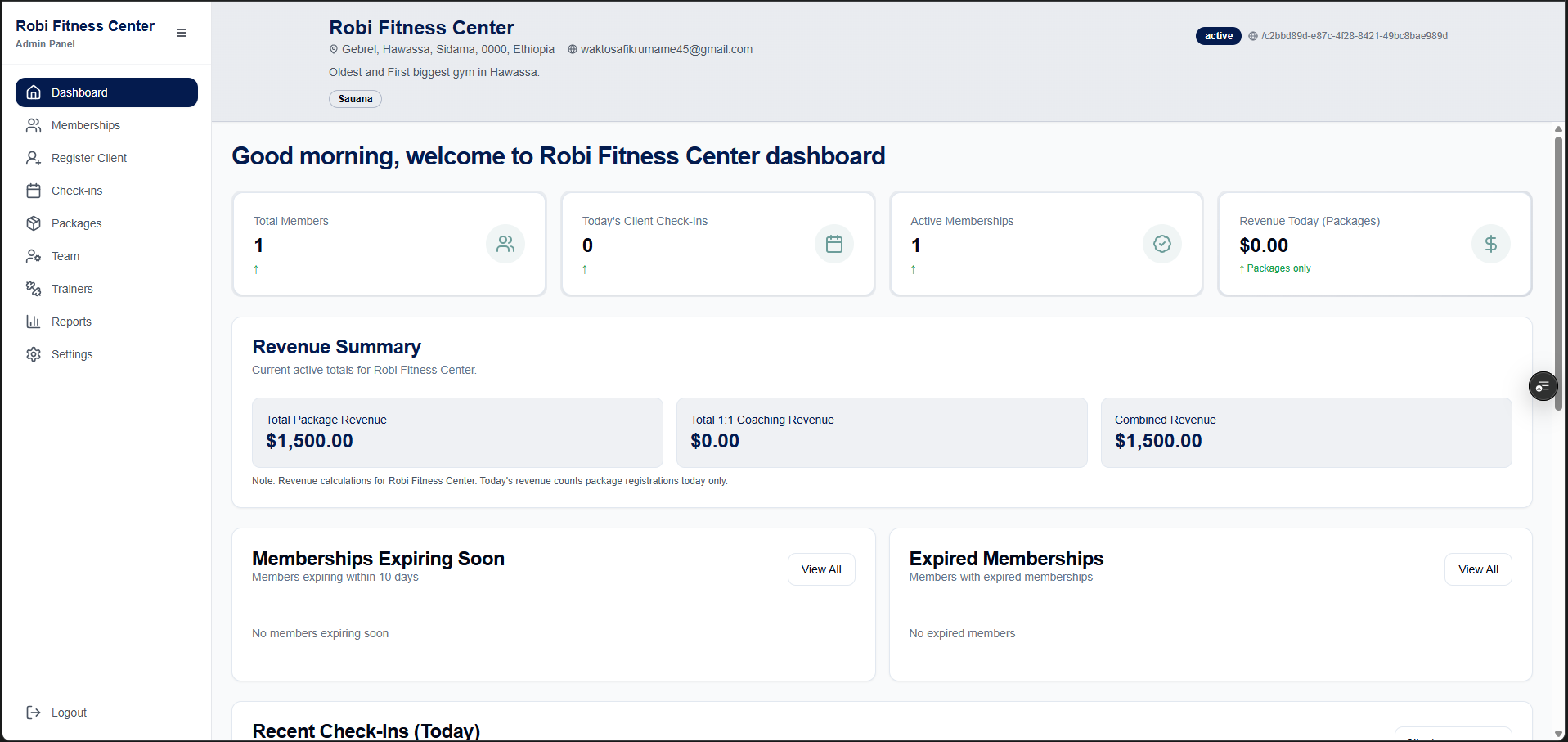The width and height of the screenshot is (1568, 742).
Task: Click the Total Package Revenue $1,500.00 value
Action: pos(309,441)
